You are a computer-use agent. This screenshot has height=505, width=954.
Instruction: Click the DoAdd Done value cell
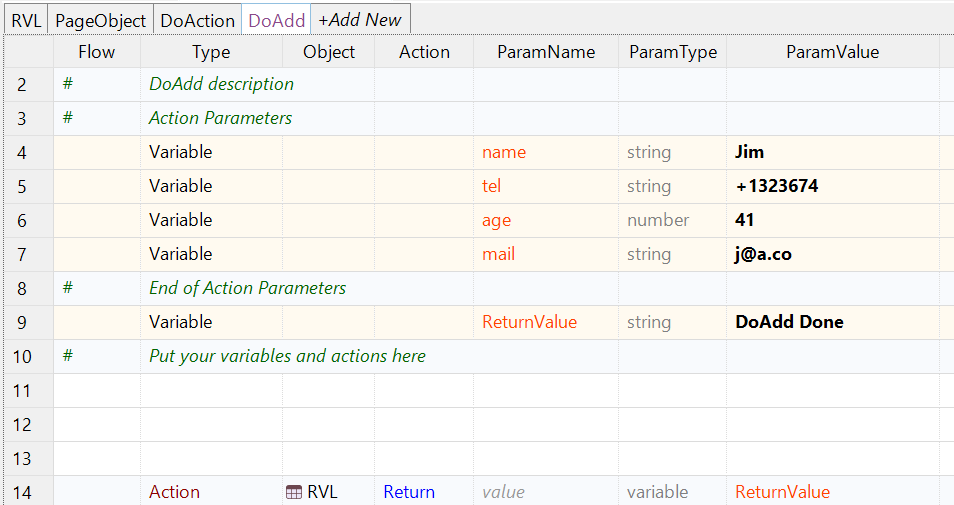click(832, 322)
